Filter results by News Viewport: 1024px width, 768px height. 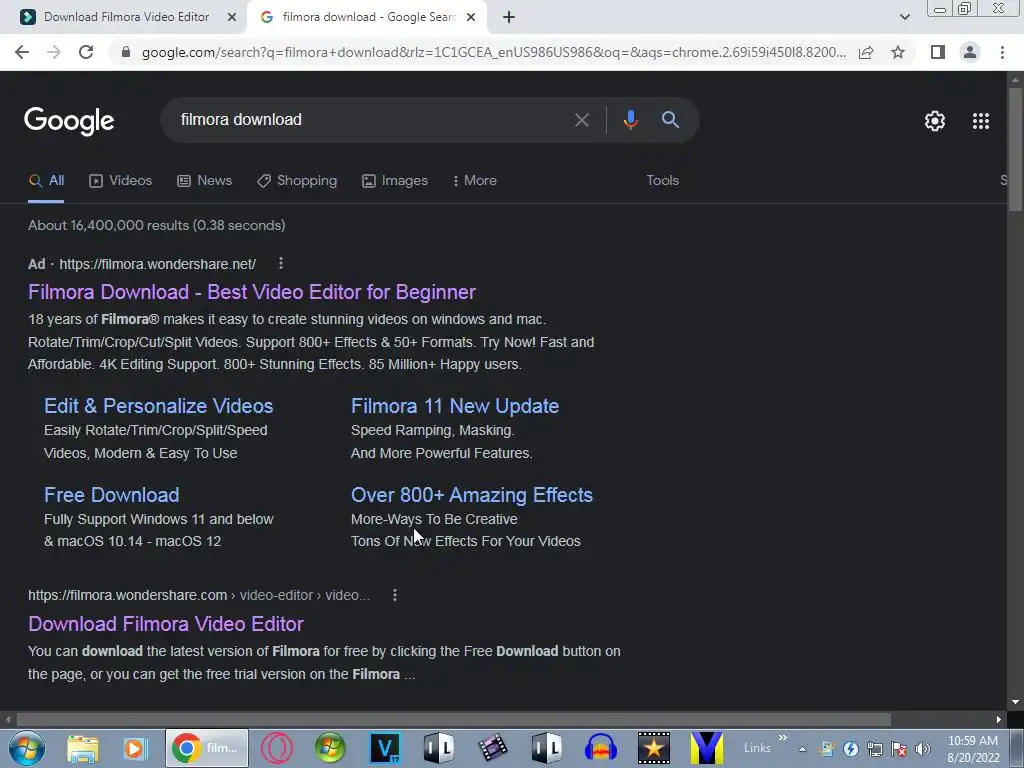[x=204, y=181]
